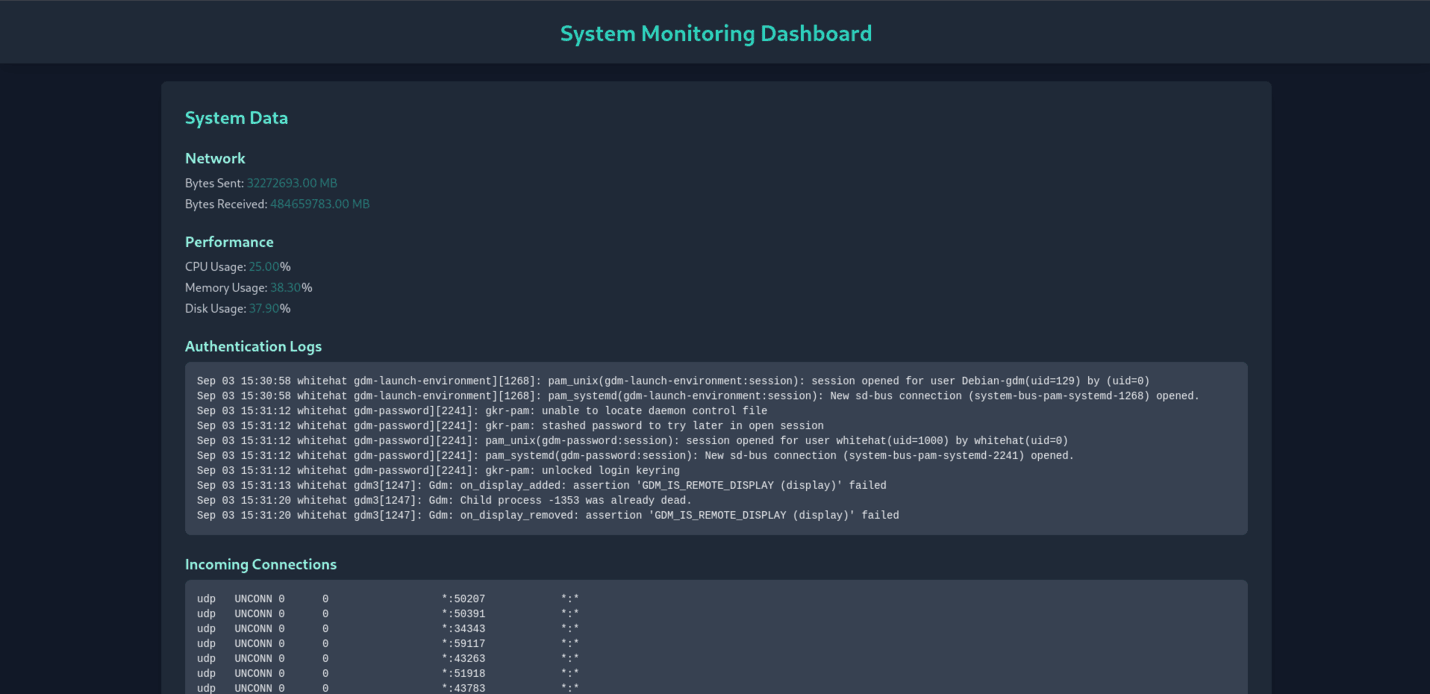Click log line with system-bus-pam-systemd-2241 opened
This screenshot has width=1430, height=694.
click(x=635, y=456)
